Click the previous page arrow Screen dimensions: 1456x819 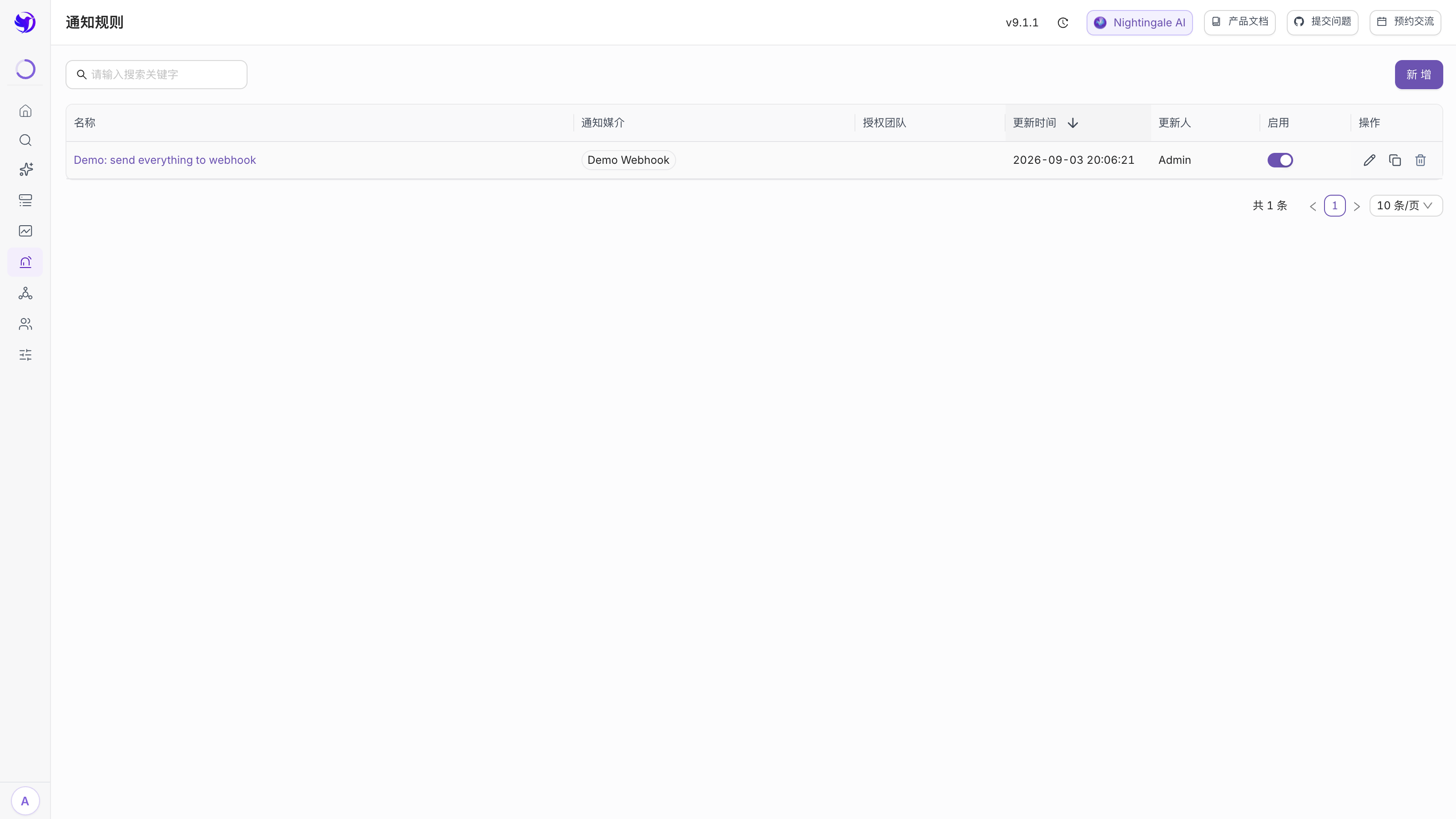[x=1313, y=206]
